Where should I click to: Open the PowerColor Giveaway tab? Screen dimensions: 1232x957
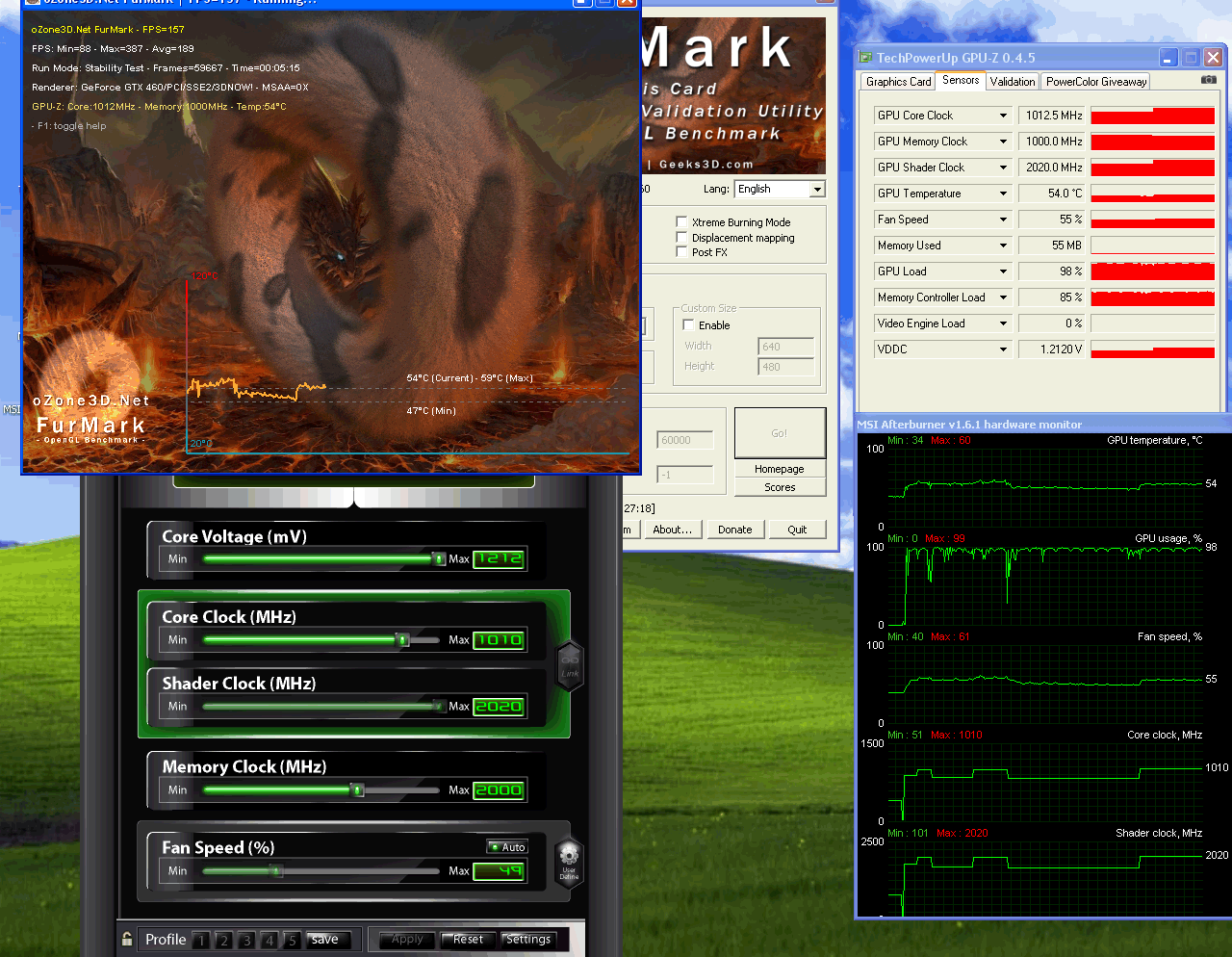pyautogui.click(x=1096, y=82)
